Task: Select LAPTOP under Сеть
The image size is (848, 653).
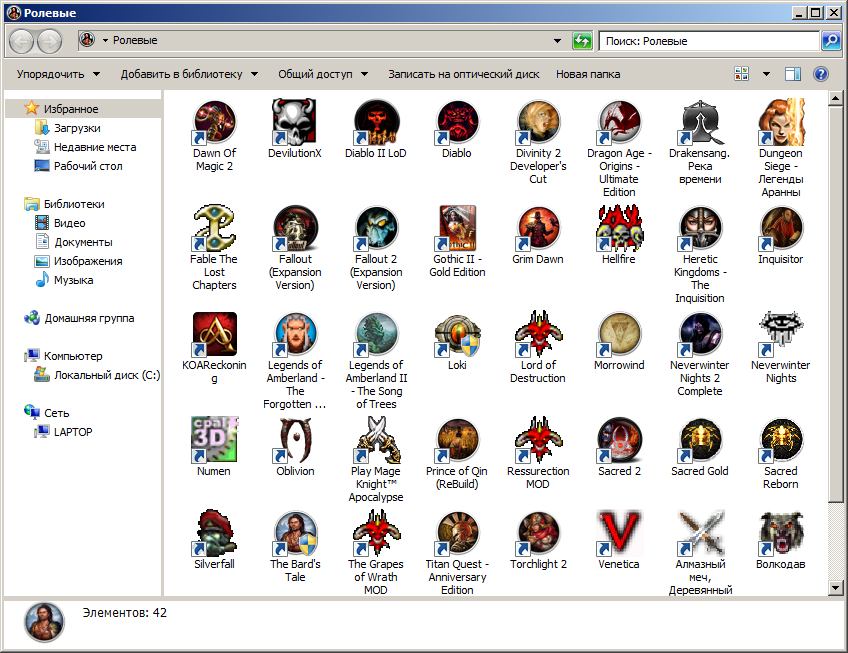Action: [73, 432]
